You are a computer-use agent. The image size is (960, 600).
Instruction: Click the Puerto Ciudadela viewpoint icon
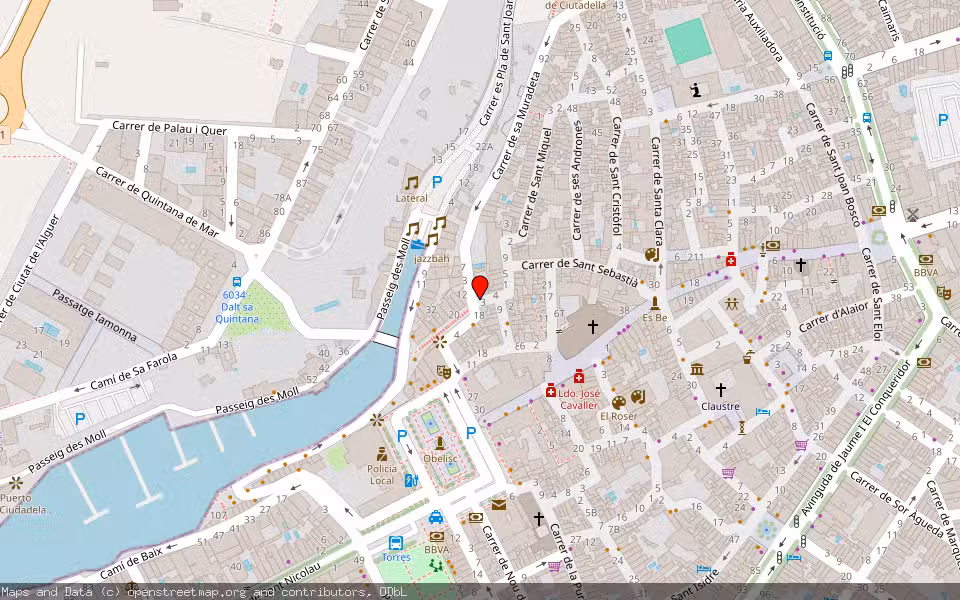tap(15, 482)
